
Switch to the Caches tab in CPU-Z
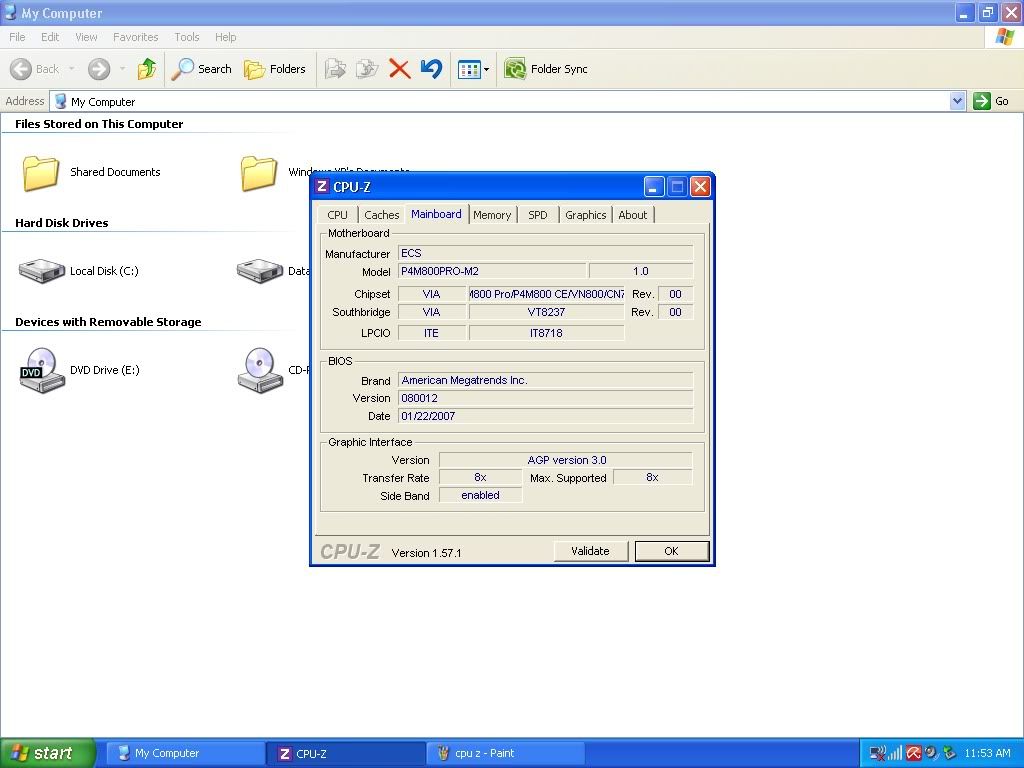tap(381, 215)
